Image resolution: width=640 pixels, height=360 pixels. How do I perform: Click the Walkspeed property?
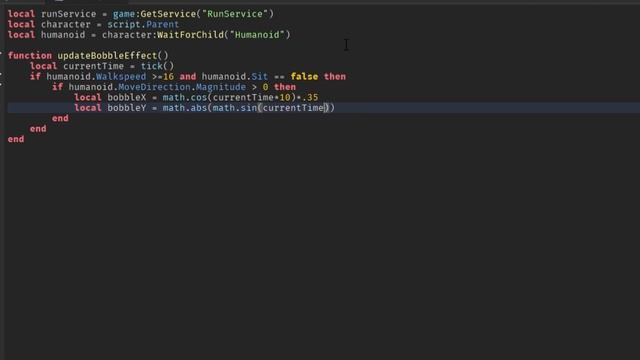121,77
